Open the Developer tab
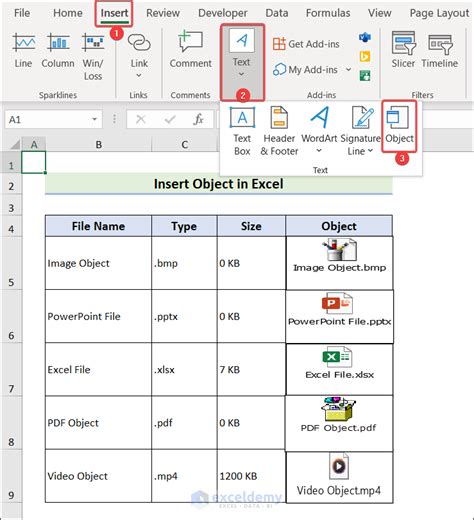 point(223,13)
